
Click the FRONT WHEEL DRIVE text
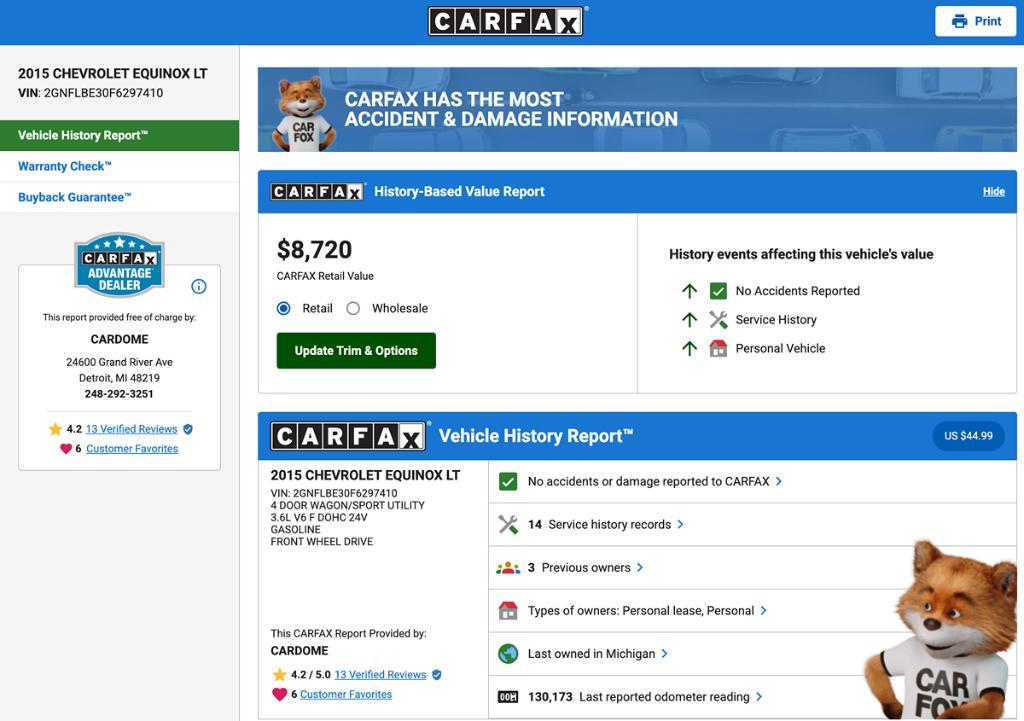click(322, 541)
